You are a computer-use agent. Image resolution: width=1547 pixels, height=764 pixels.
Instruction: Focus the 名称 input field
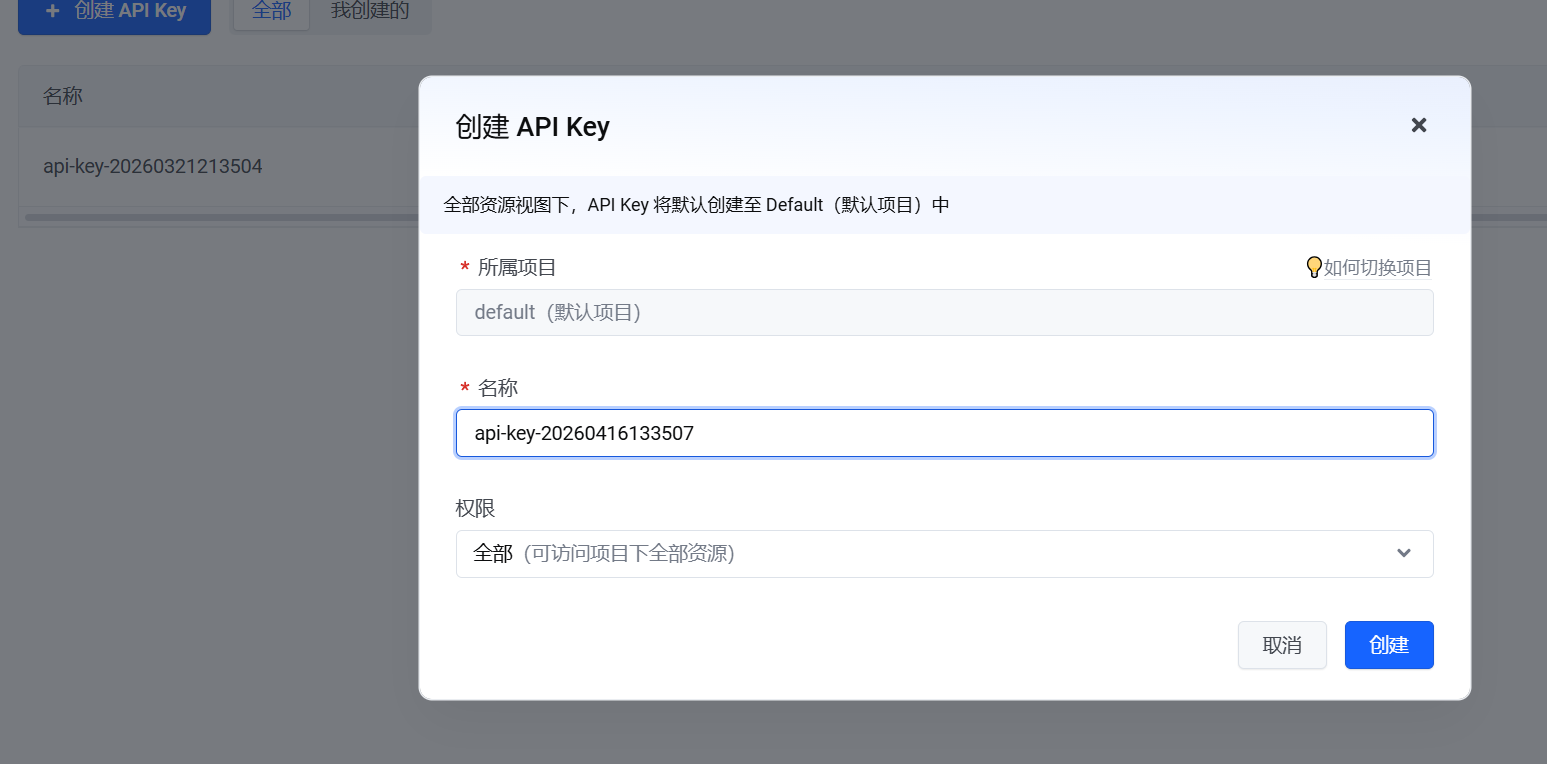(945, 433)
